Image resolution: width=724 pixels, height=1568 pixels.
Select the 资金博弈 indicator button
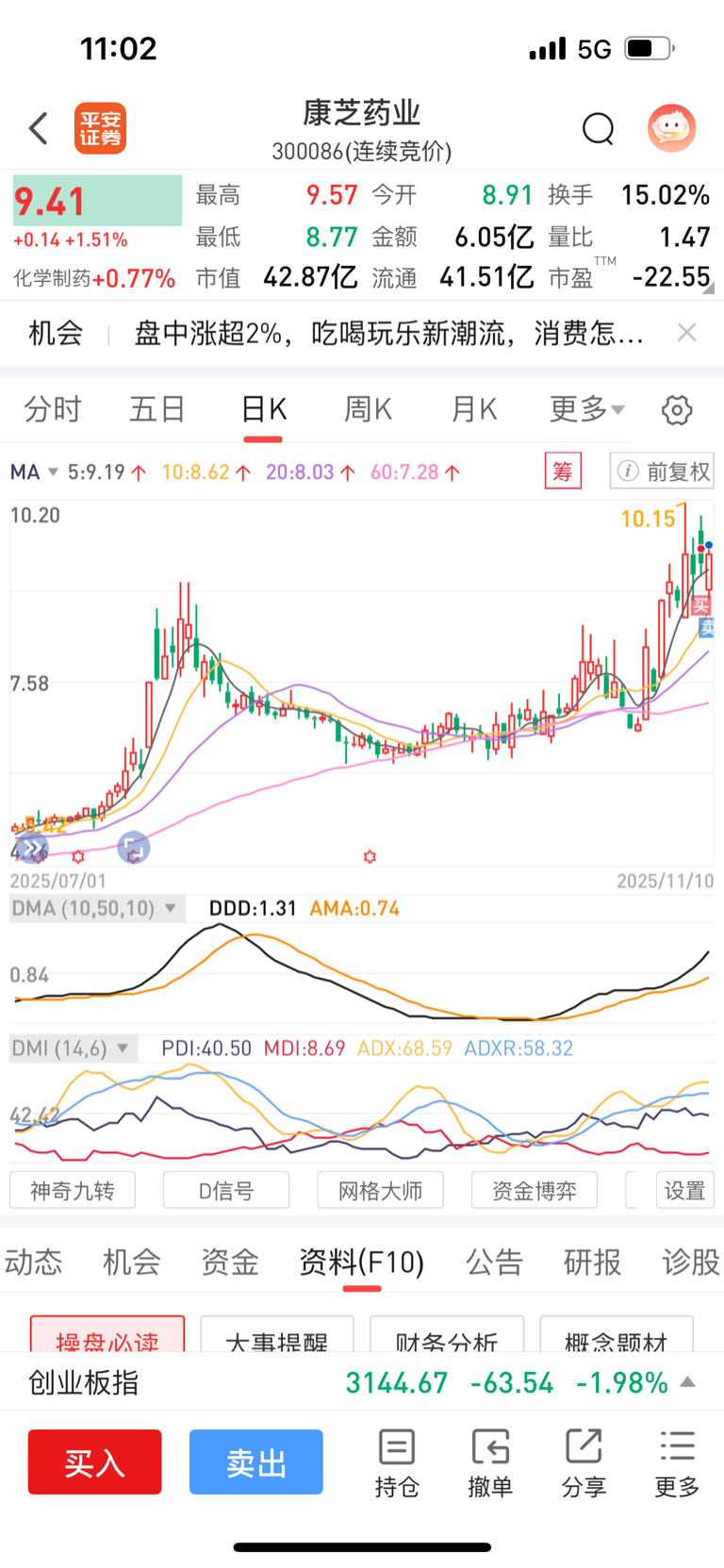tap(535, 1191)
